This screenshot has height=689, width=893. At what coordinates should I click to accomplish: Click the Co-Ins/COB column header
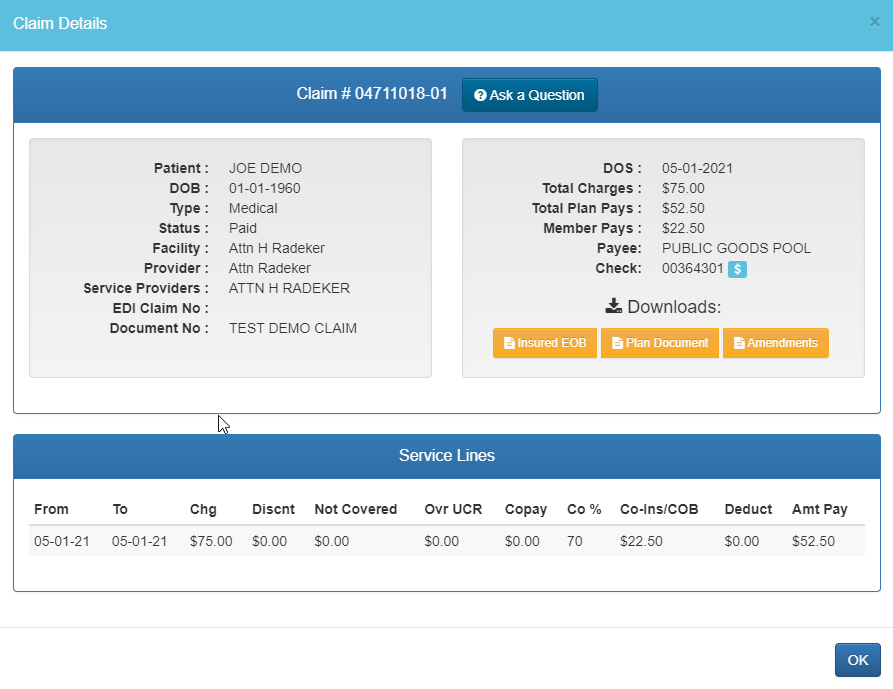[659, 509]
